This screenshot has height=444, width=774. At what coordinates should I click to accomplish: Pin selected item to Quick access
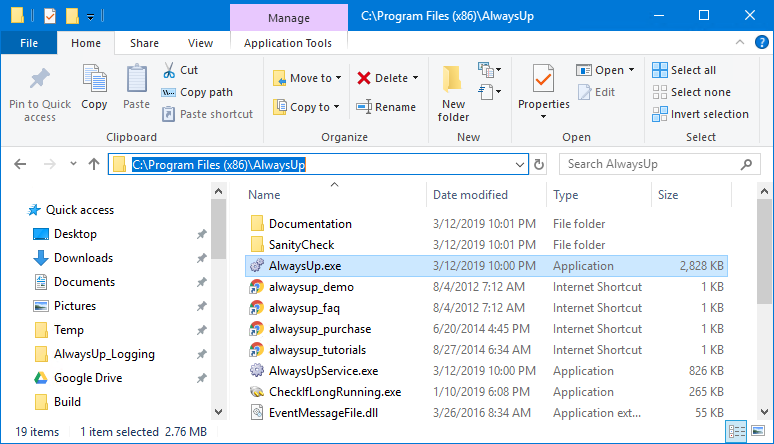[x=40, y=95]
